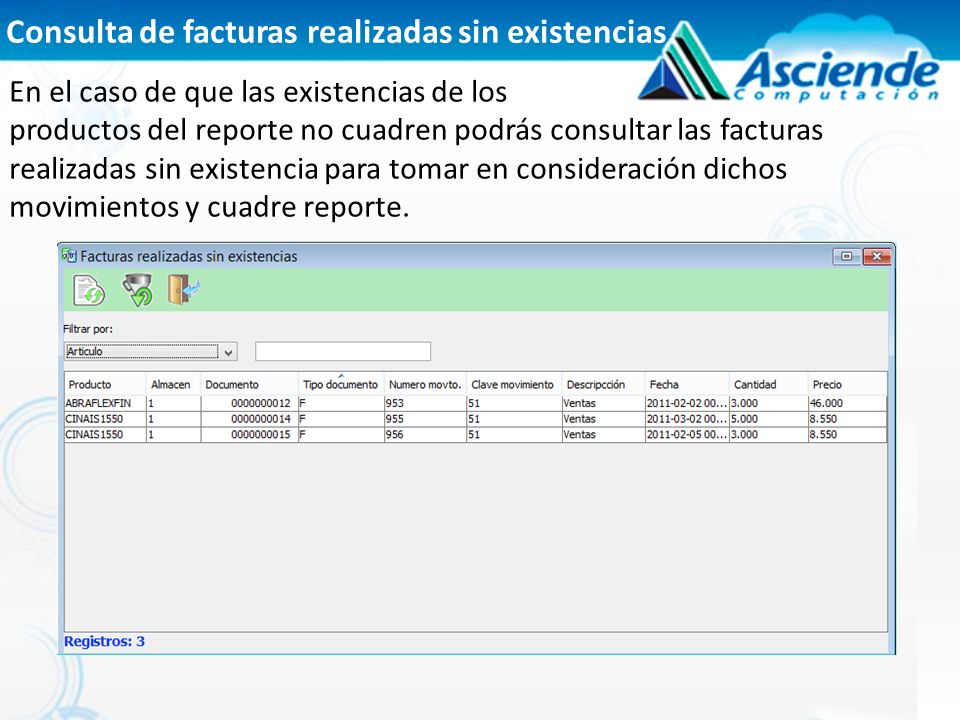The image size is (960, 720).
Task: Click movement number 953
Action: pos(425,403)
